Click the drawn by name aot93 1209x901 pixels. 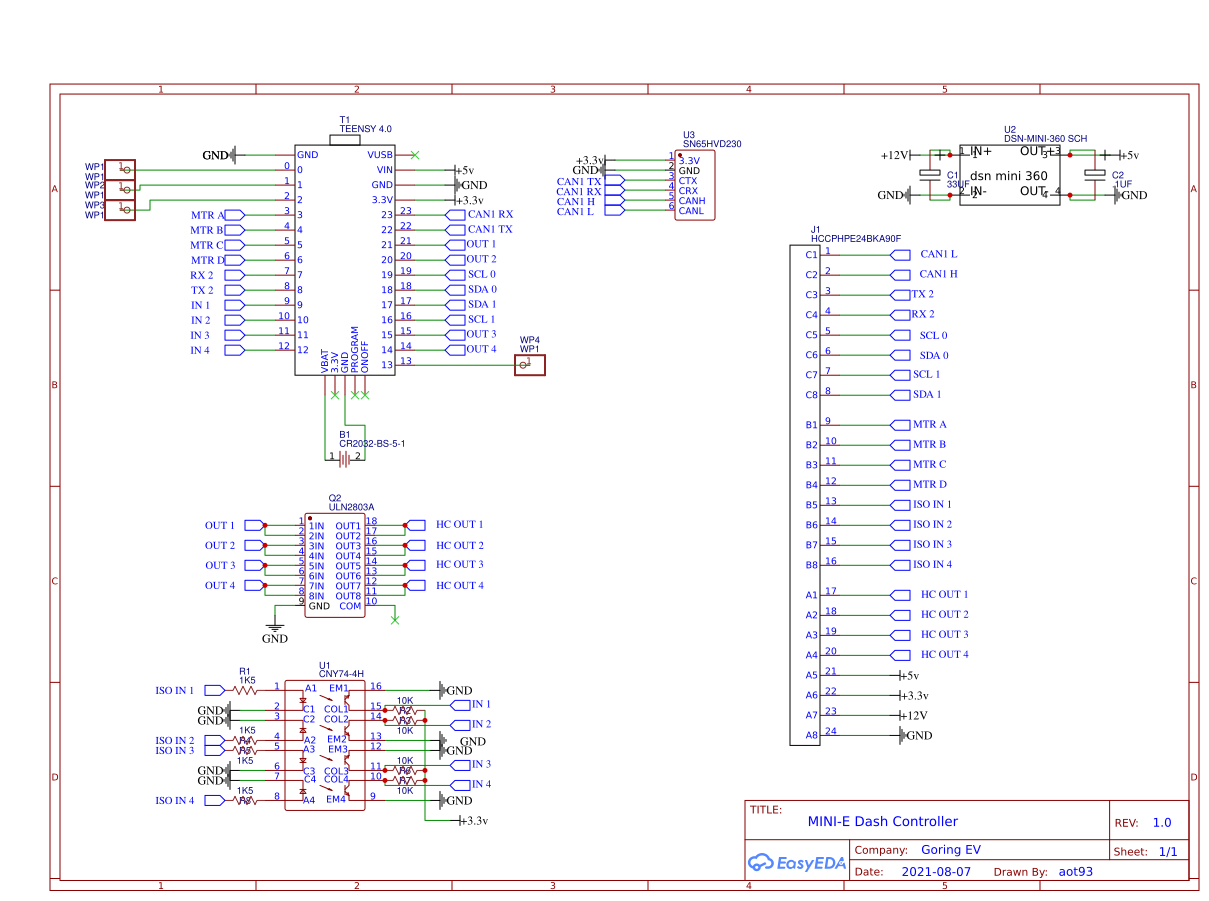pos(1075,872)
